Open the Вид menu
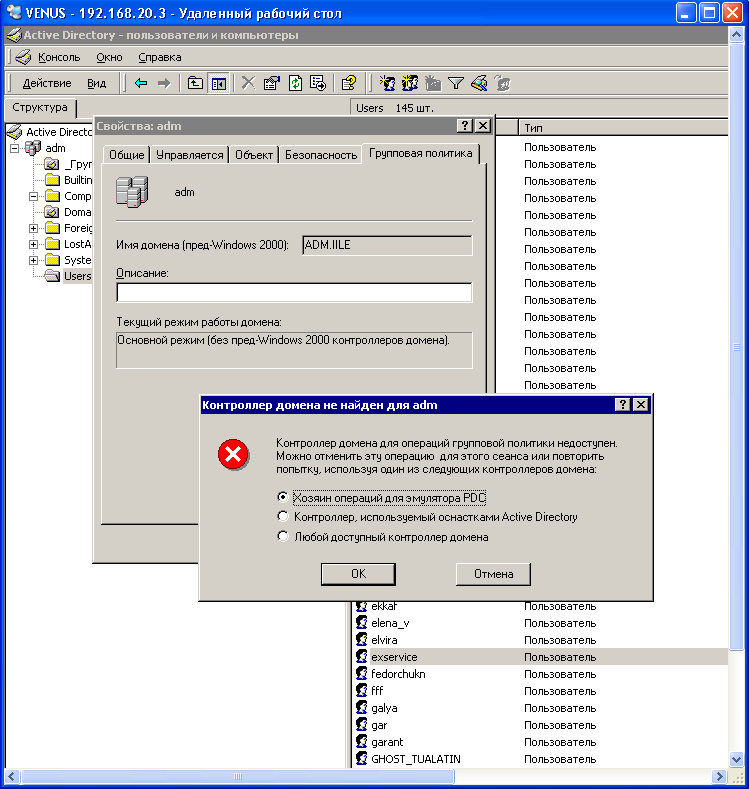The image size is (749, 789). click(x=96, y=83)
